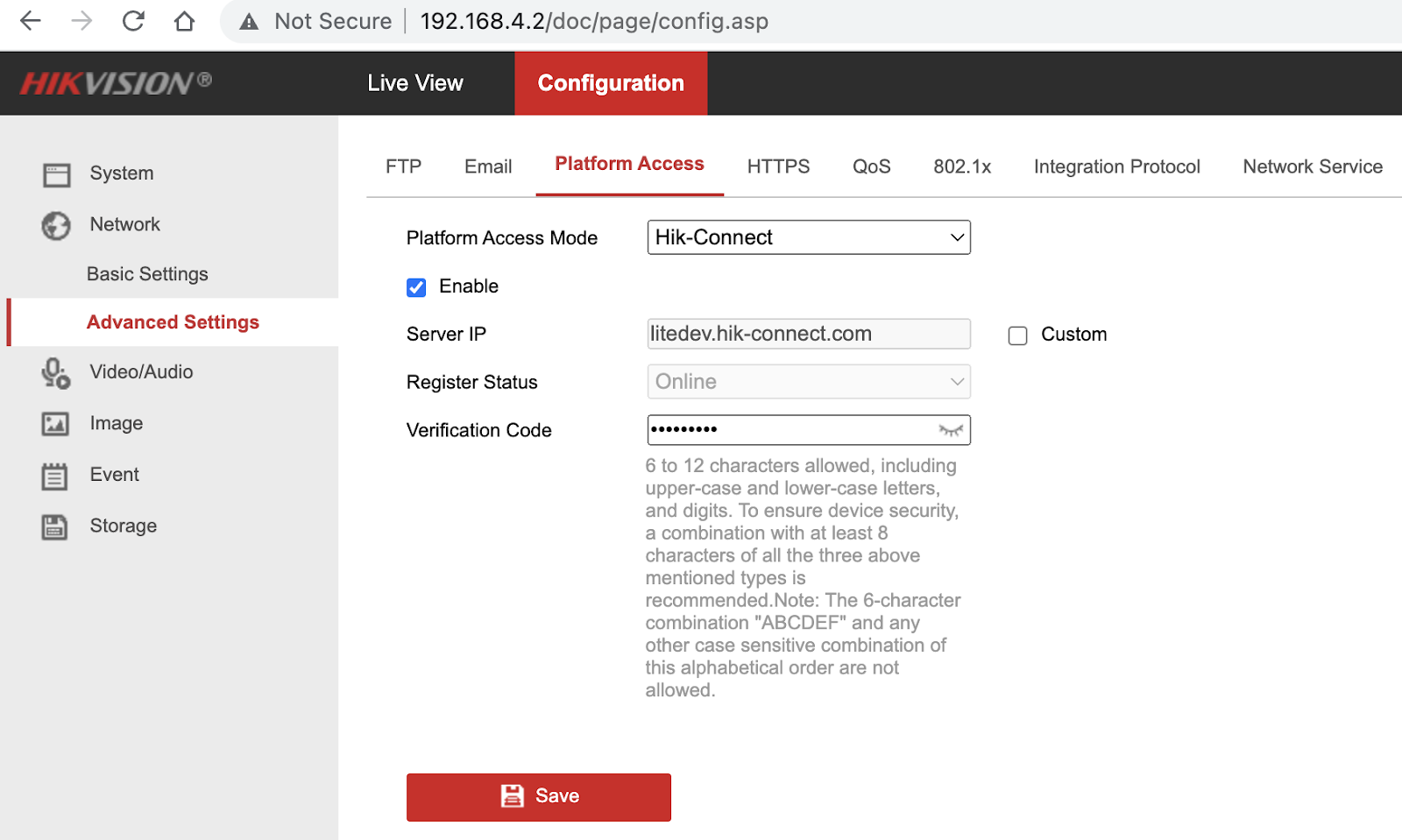Click the Not Secure warning icon
The image size is (1402, 840).
click(x=249, y=22)
